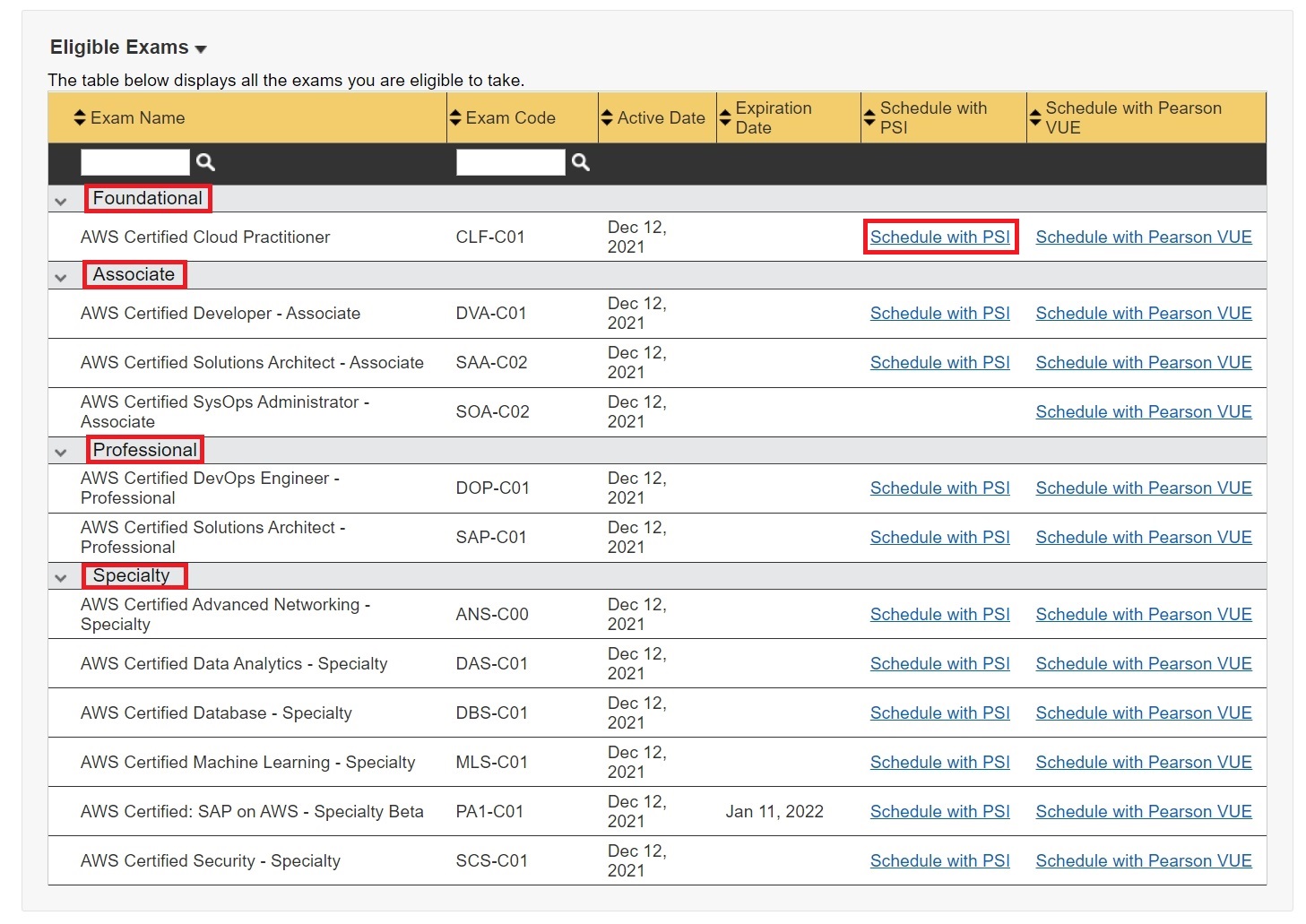Image resolution: width=1306 pixels, height=924 pixels.
Task: Schedule ANS-C00 exam with Pearson VUE
Action: coord(1144,614)
